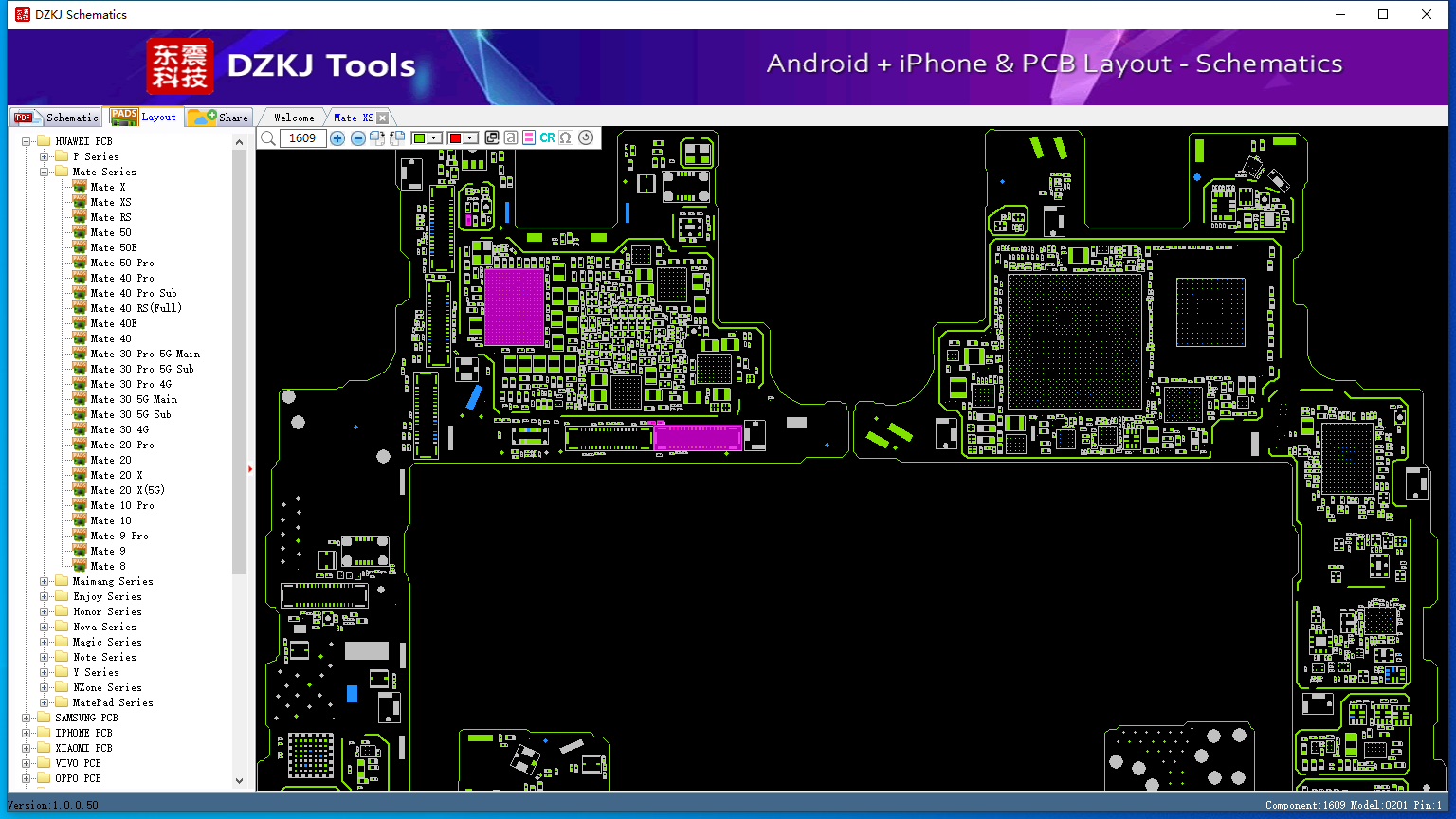Switch to the Layout tab
Viewport: 1456px width, 819px height.
tap(143, 117)
